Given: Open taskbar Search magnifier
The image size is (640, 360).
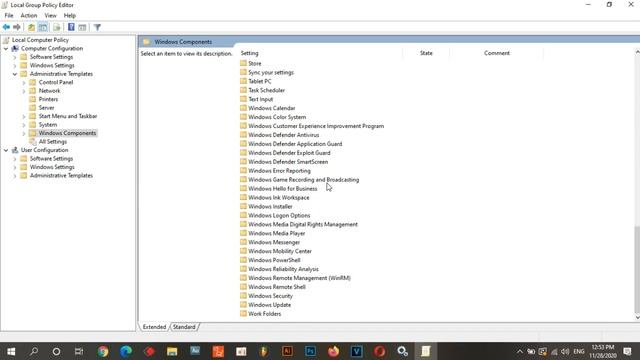Looking at the screenshot, I should click(34, 351).
